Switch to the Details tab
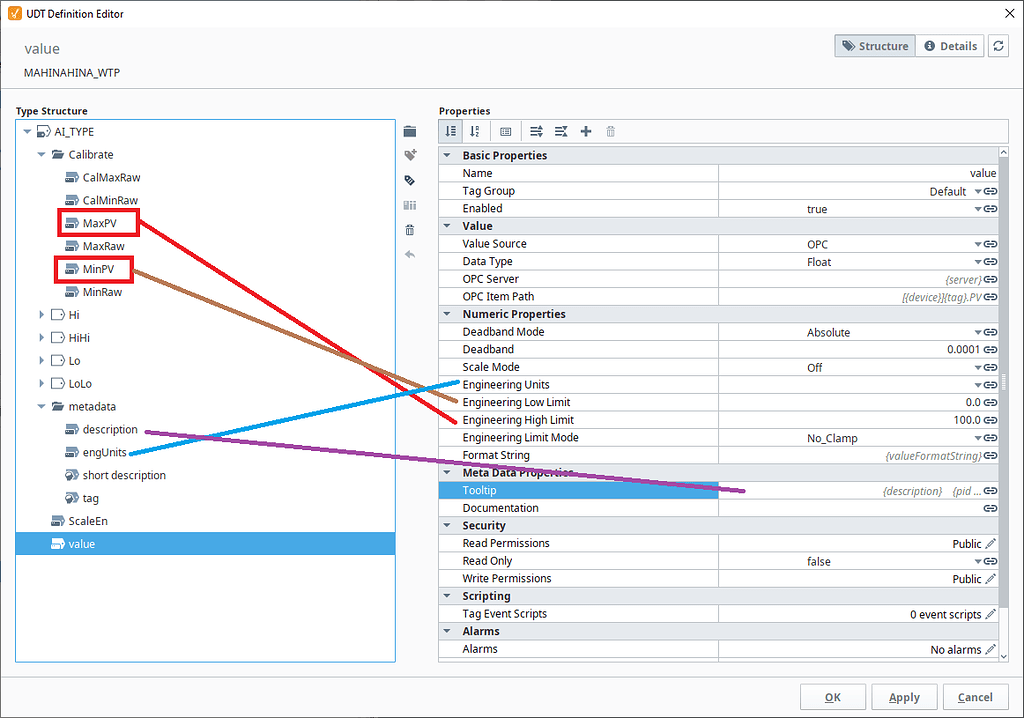Screen dimensions: 1024x718 tap(949, 45)
